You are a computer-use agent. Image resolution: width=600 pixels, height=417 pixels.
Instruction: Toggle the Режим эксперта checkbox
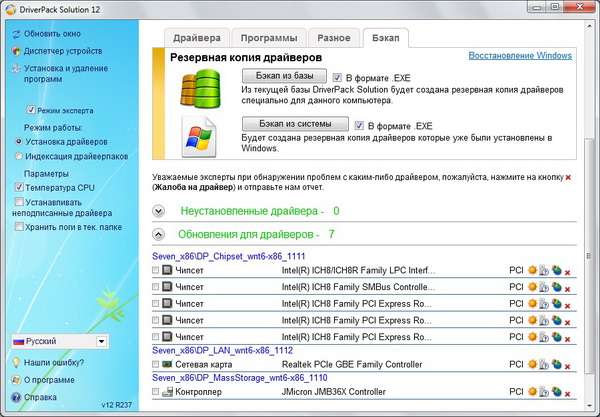(x=30, y=112)
